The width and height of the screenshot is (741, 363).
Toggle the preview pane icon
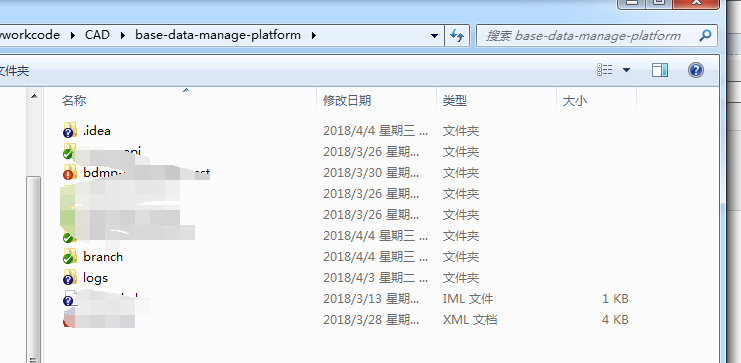tap(660, 70)
